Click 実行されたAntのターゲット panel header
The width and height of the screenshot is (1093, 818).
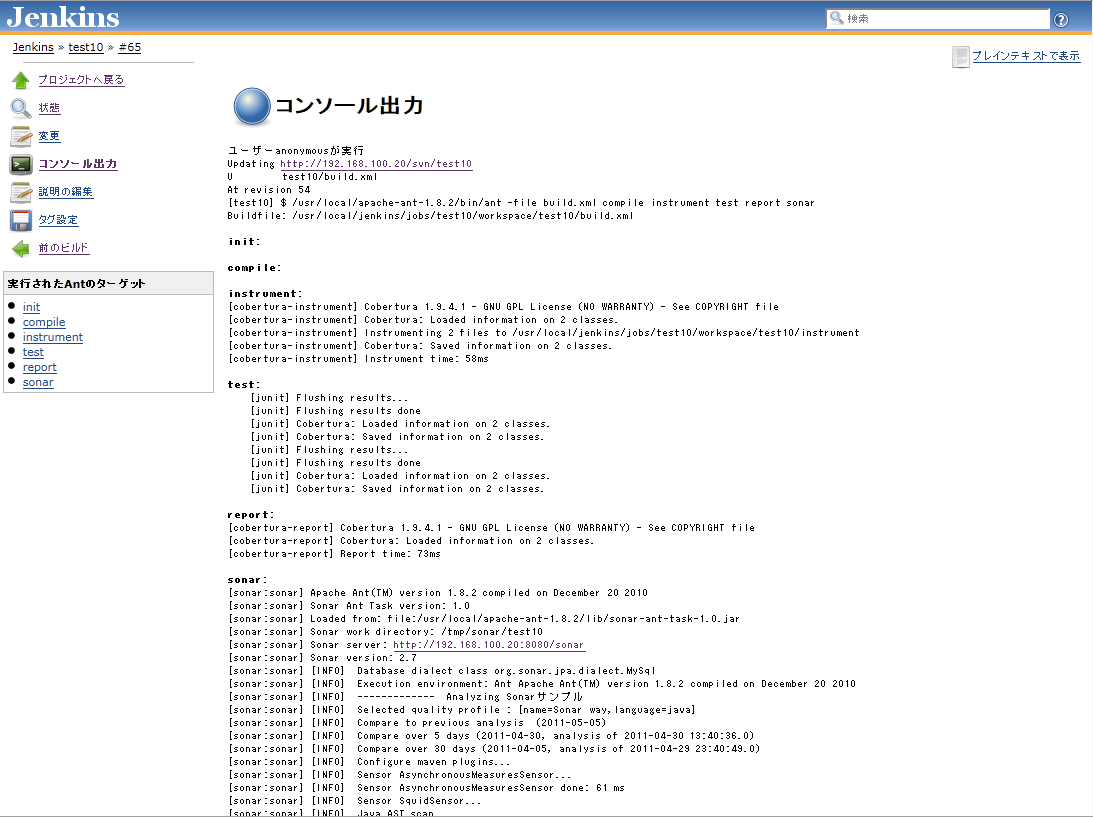tap(109, 283)
